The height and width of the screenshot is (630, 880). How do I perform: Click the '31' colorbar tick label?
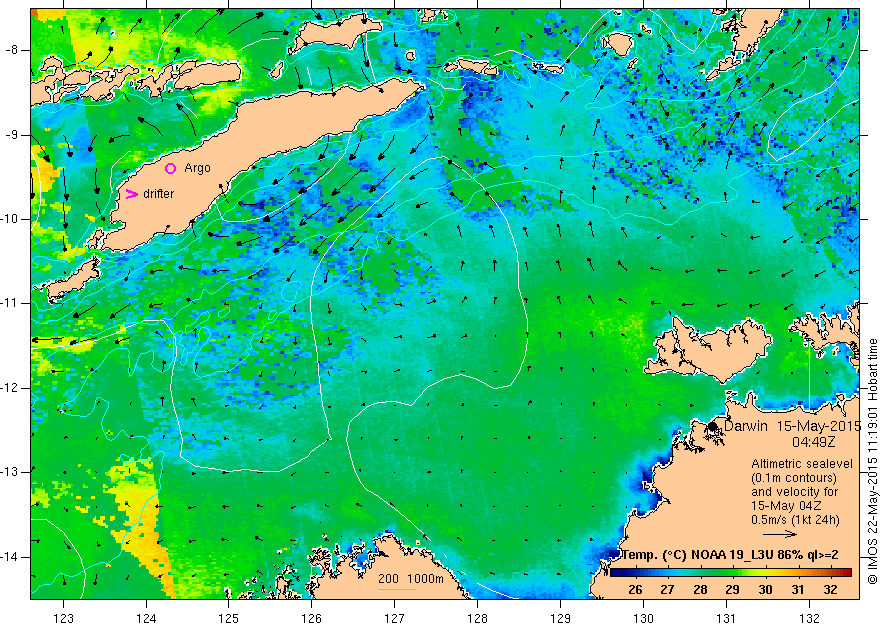(798, 590)
